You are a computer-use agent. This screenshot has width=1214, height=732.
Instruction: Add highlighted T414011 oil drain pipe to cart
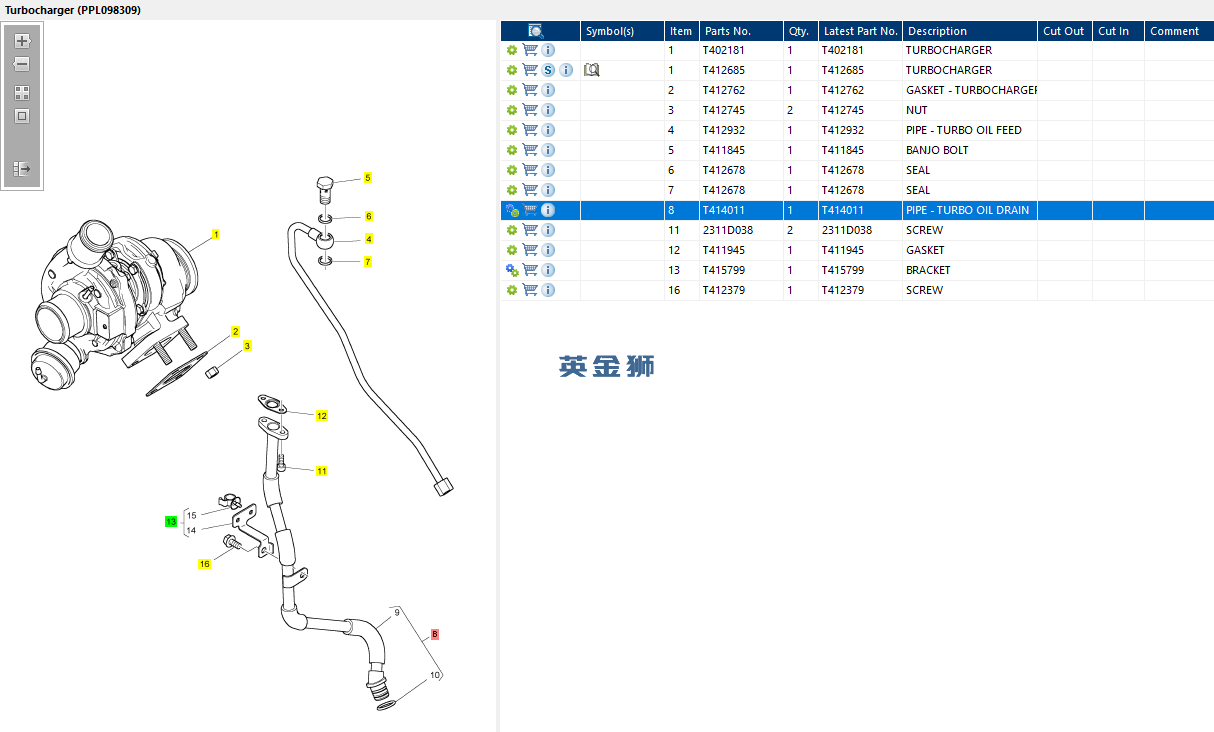tap(530, 210)
